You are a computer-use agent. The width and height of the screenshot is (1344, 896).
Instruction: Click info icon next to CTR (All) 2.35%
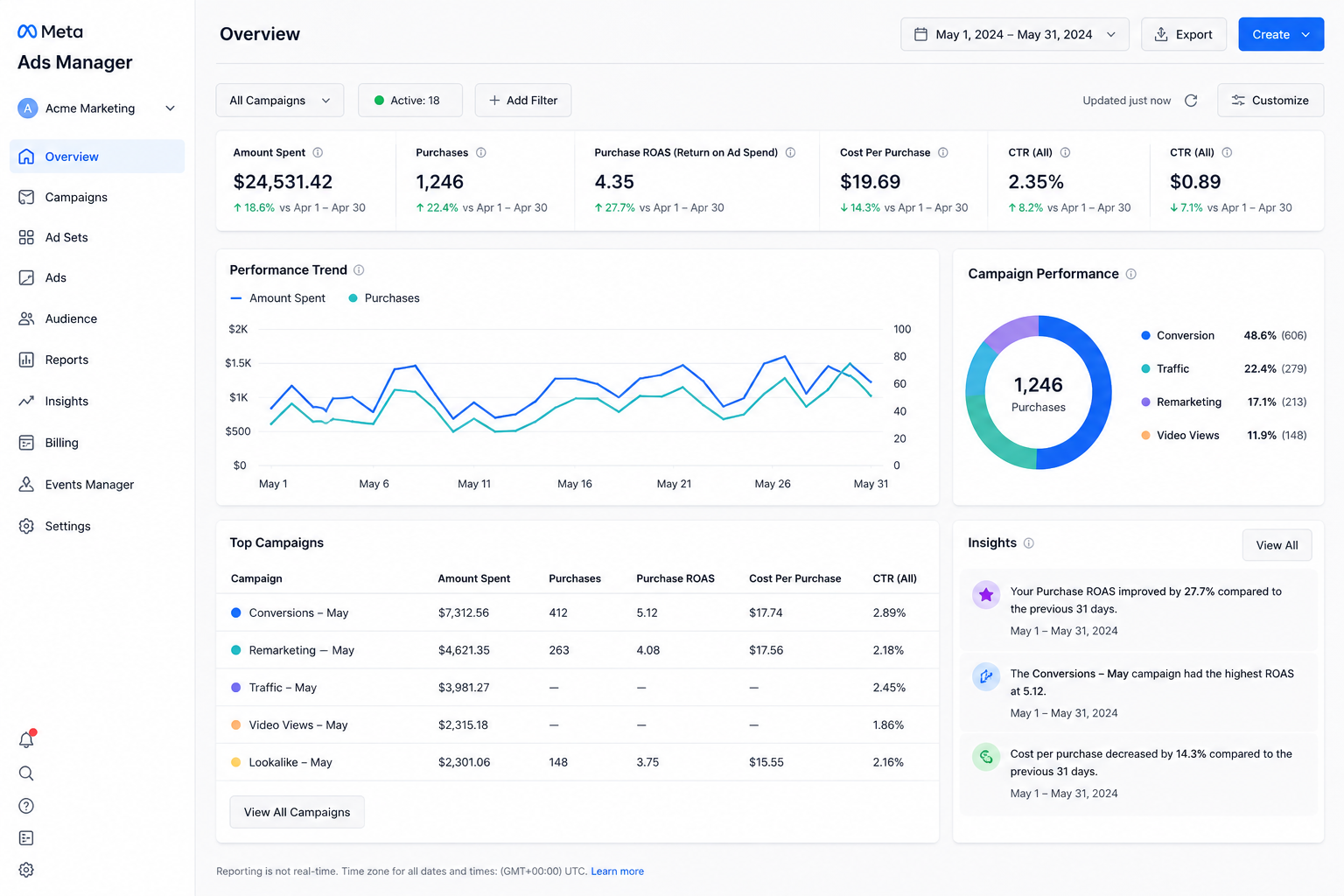pyautogui.click(x=1065, y=152)
